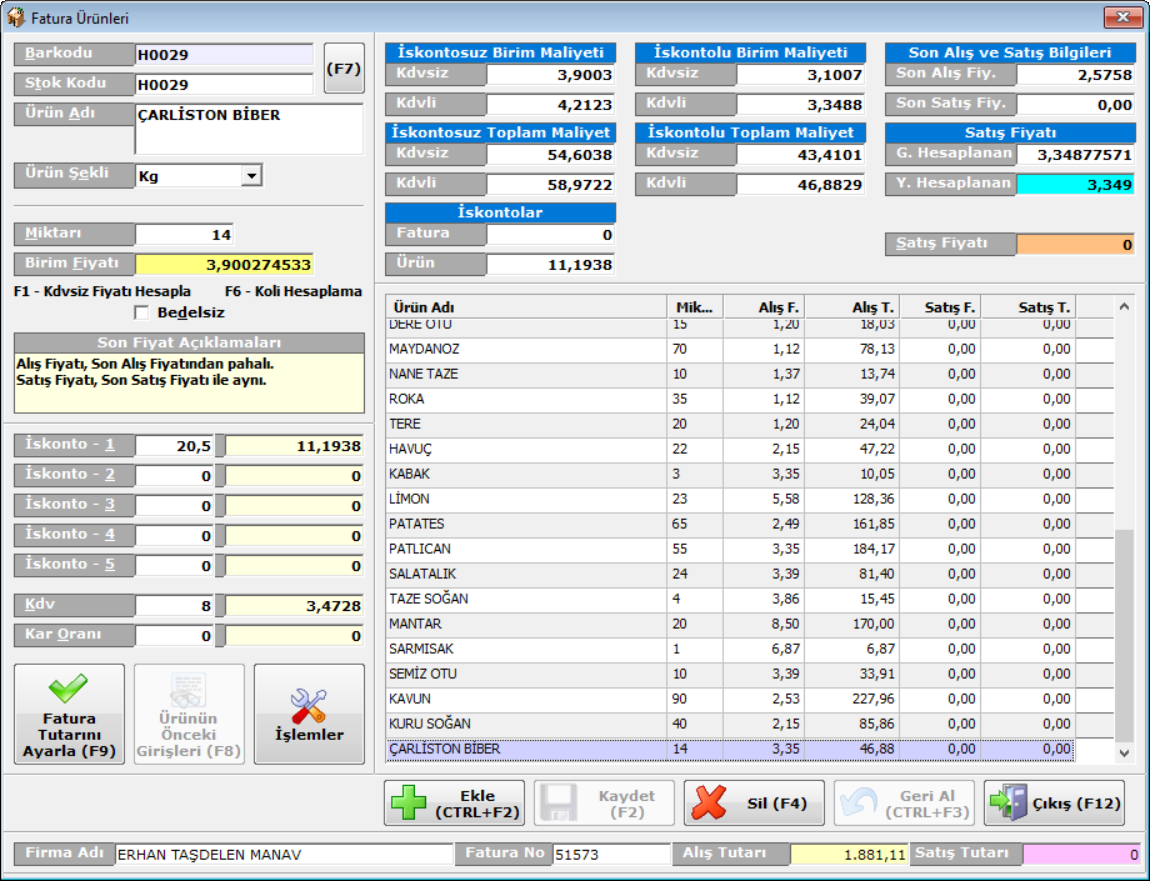This screenshot has width=1150, height=881.
Task: Click the green plus Ekle icon
Action: pos(409,803)
